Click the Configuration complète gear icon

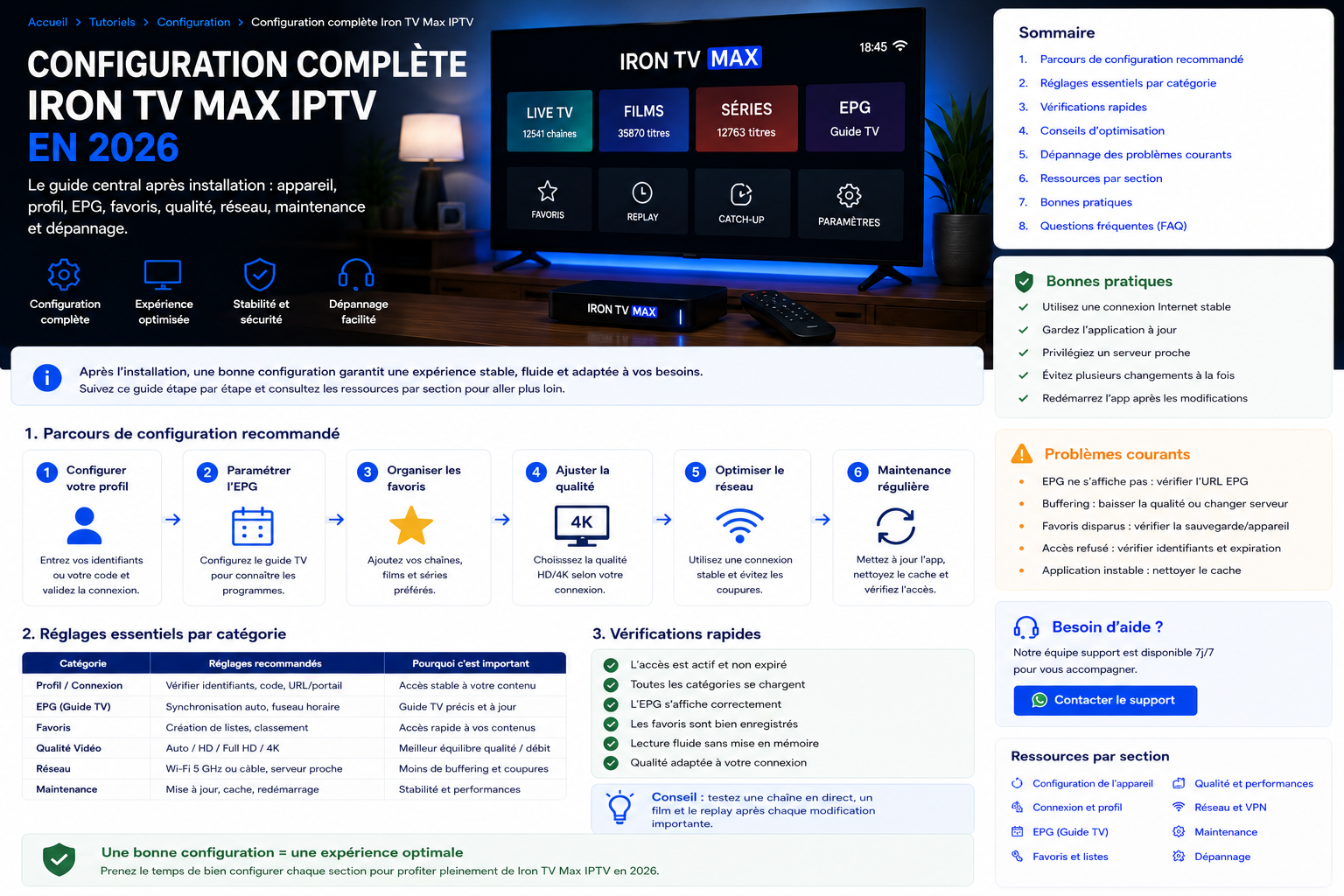(64, 275)
